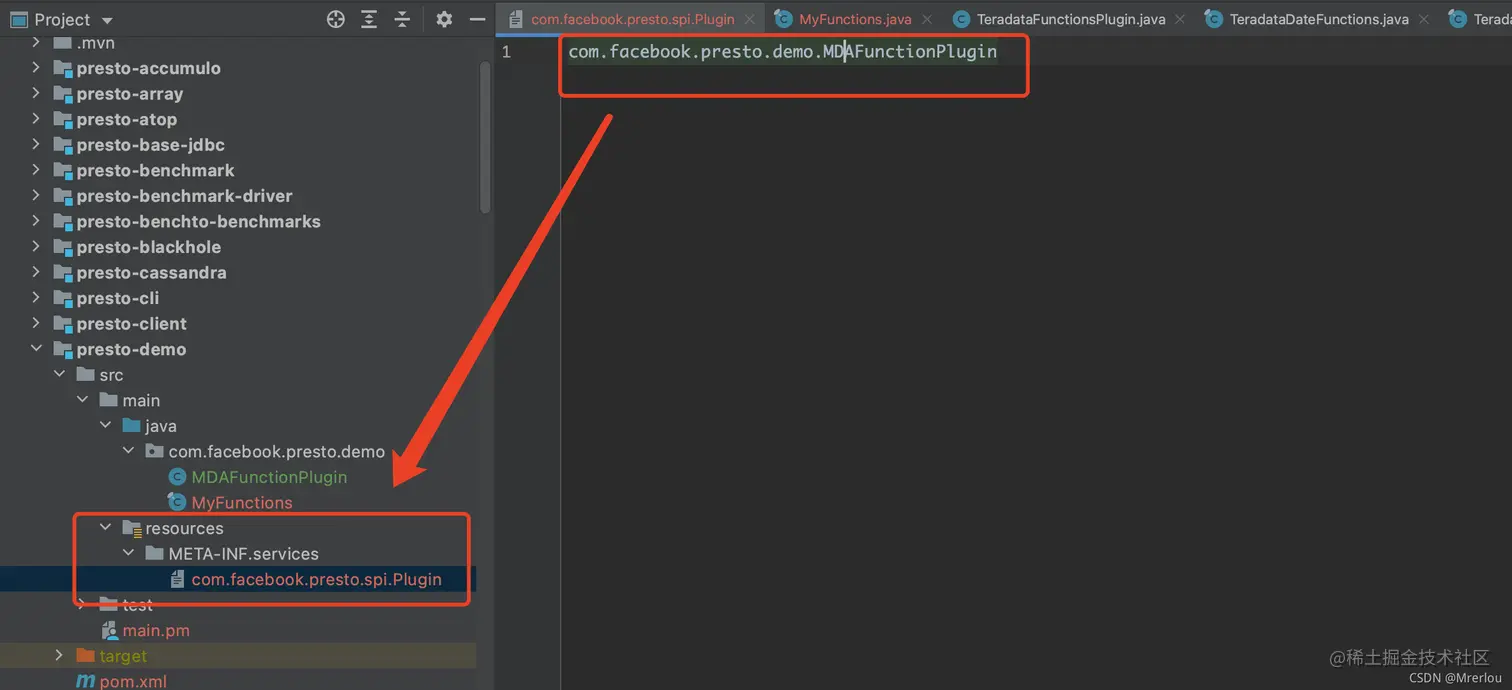Click in editor line 1 text

[782, 51]
